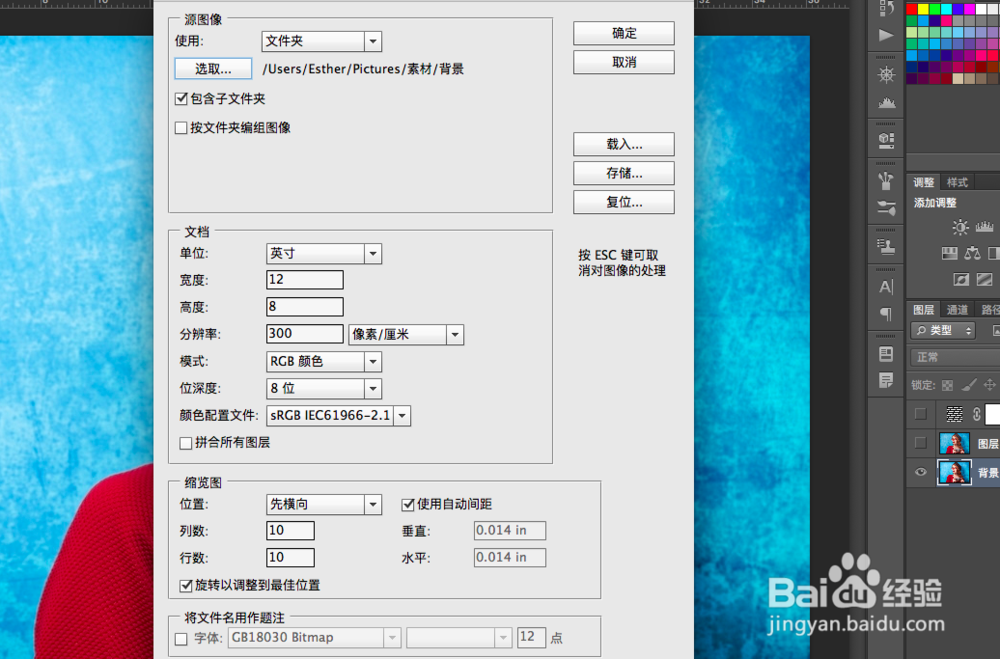This screenshot has width=1000, height=659.
Task: Open the 3D cube panel icon
Action: coord(886,140)
